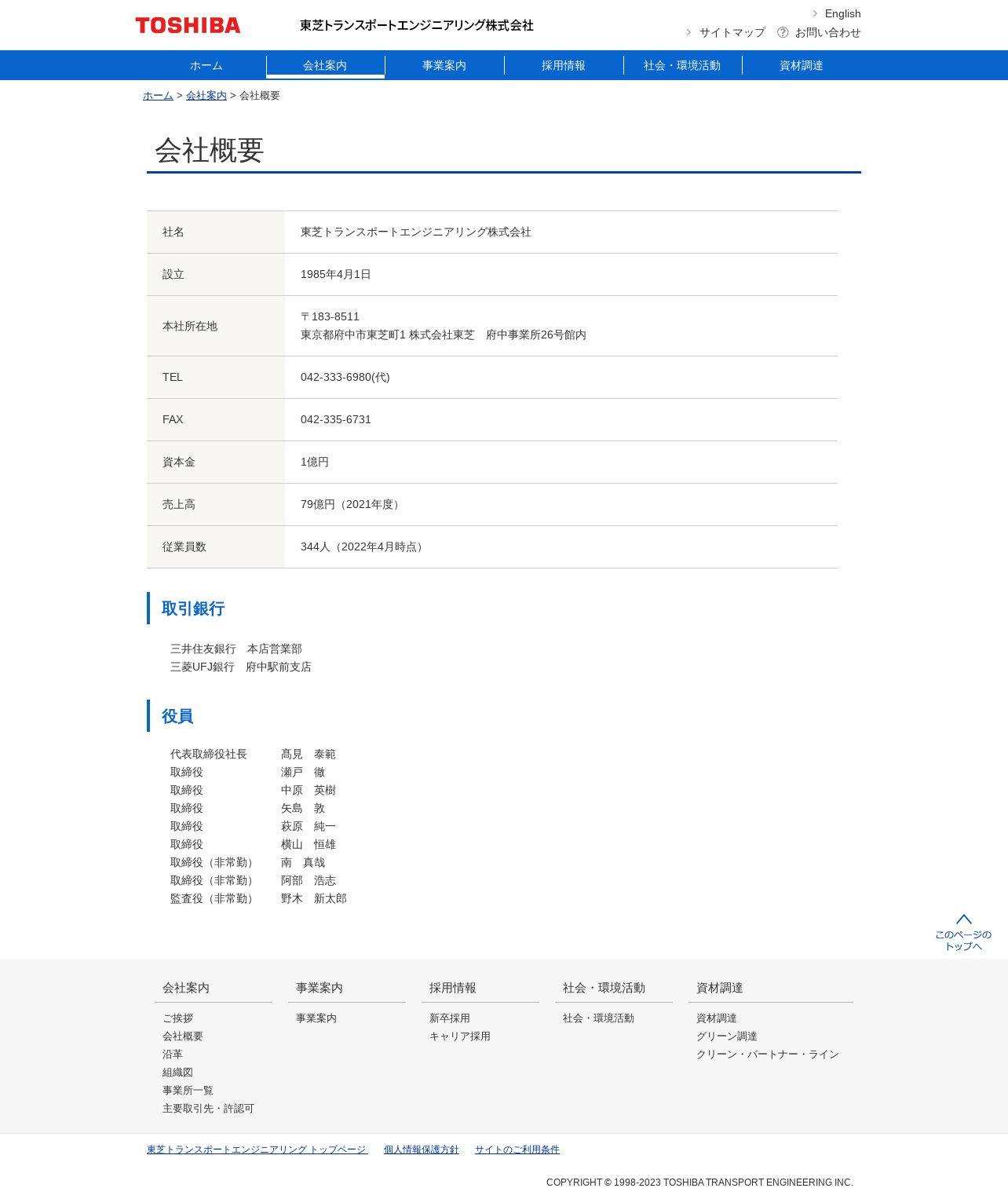Open footer heading 資材調達
This screenshot has height=1199, width=1008.
[x=720, y=988]
